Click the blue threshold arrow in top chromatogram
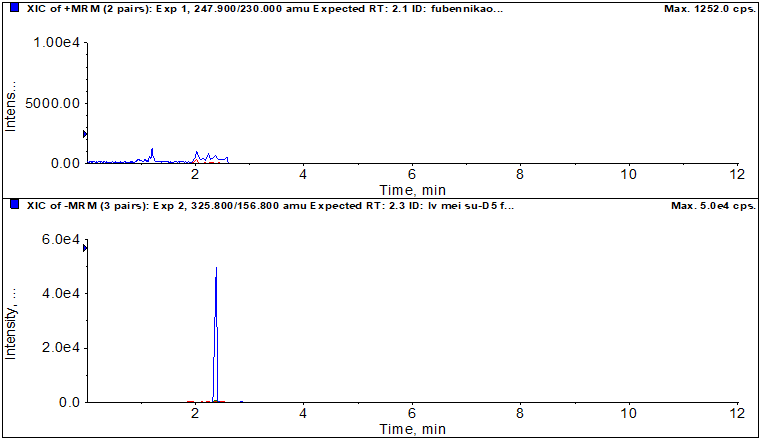This screenshot has width=761, height=440. (85, 134)
